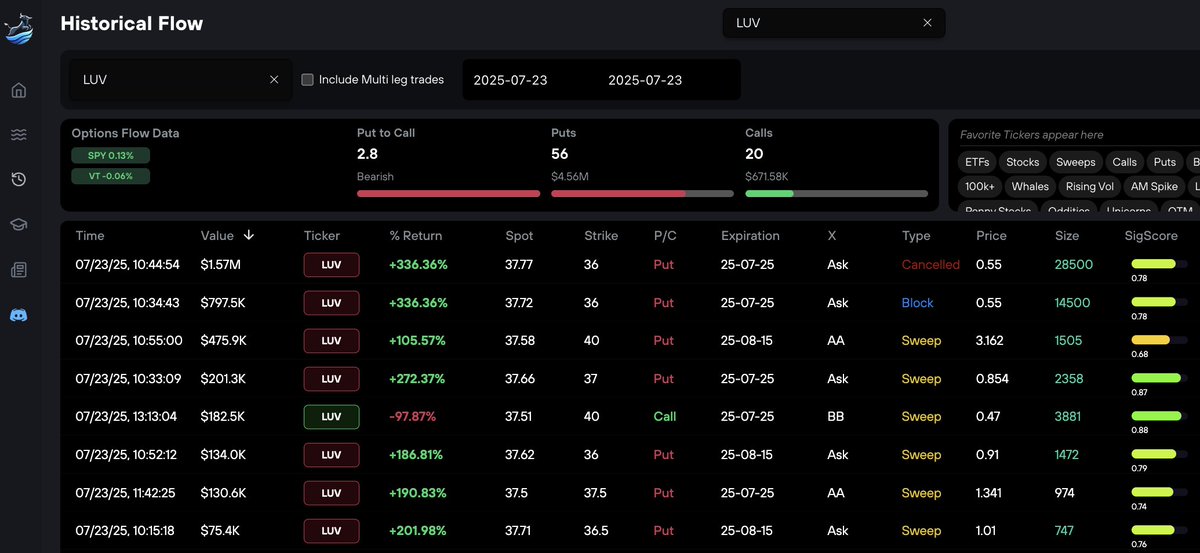
Task: Select the Sweeps filter chip
Action: [1076, 162]
